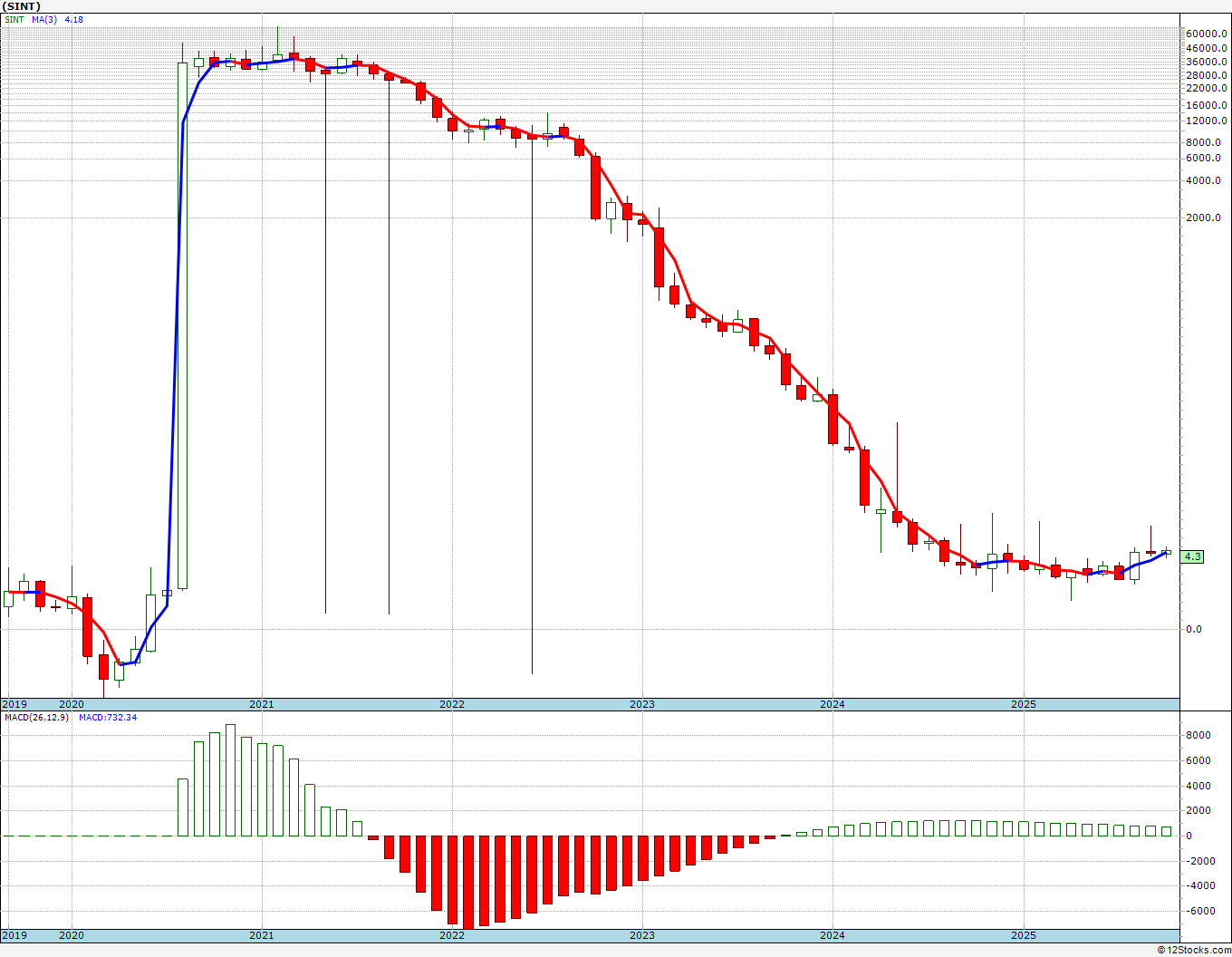
Task: Click the (SINT) chart title
Action: (x=21, y=6)
